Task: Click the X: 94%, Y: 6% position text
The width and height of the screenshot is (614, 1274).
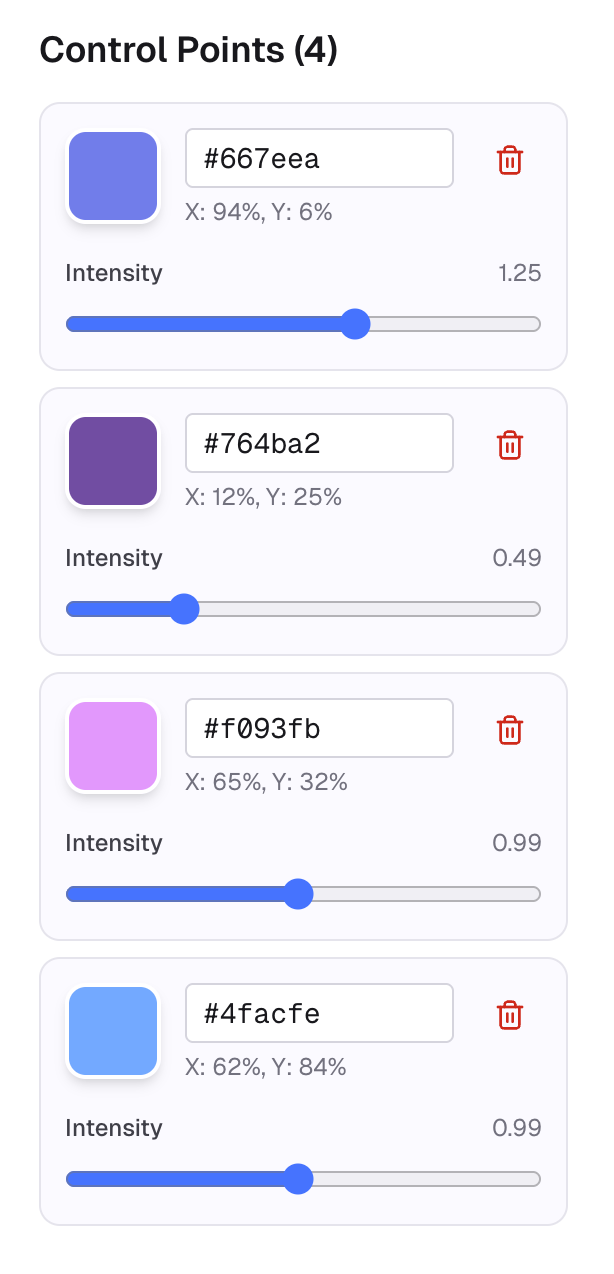Action: pos(259,212)
